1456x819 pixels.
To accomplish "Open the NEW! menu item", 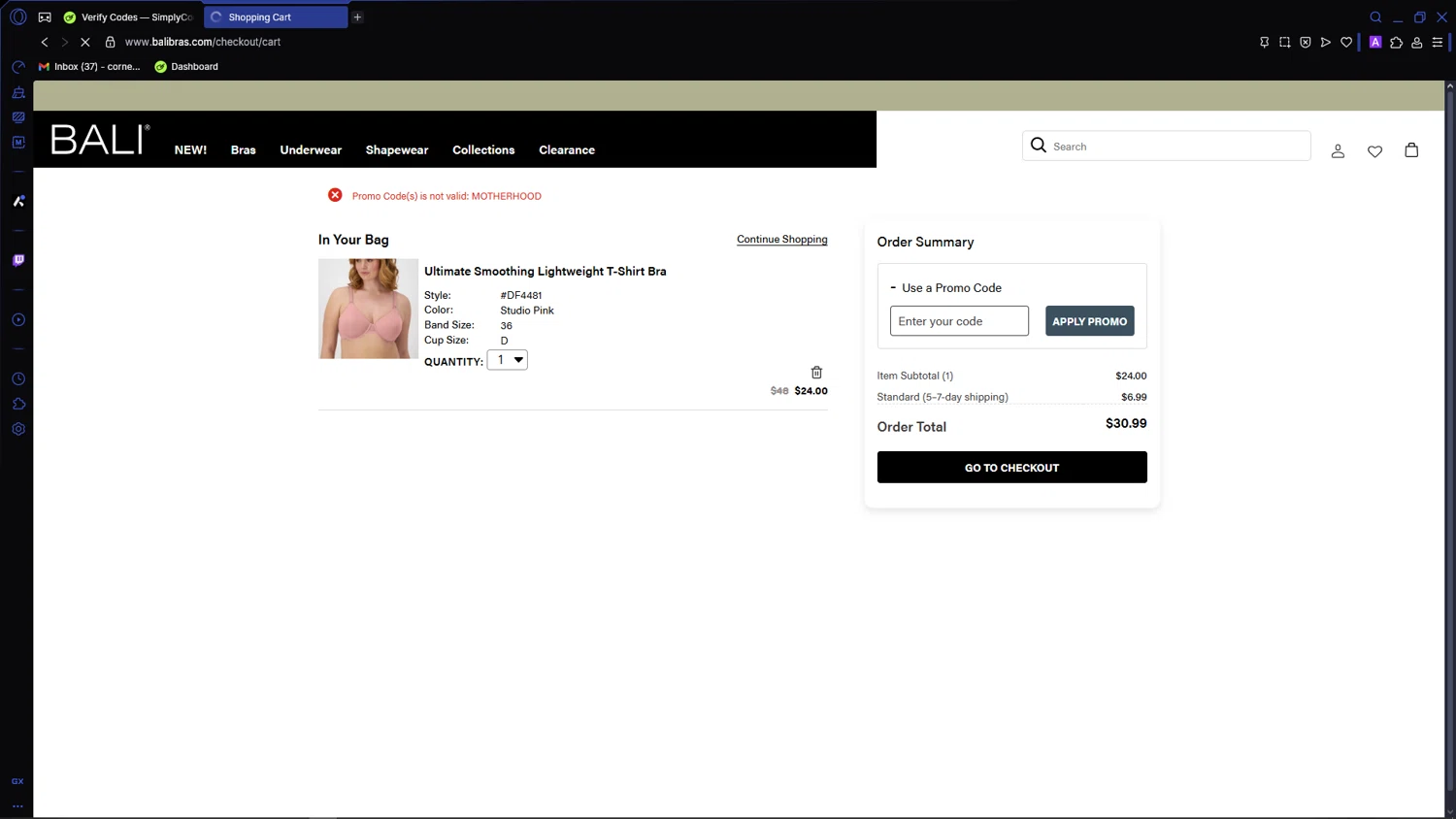I will [190, 150].
